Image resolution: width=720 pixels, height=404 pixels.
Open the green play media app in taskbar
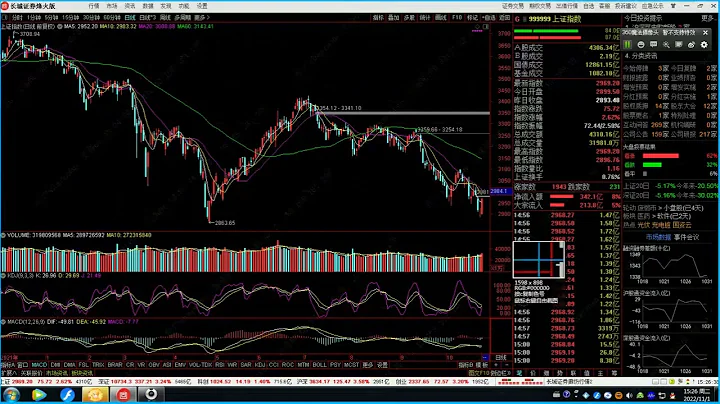(x=39, y=394)
